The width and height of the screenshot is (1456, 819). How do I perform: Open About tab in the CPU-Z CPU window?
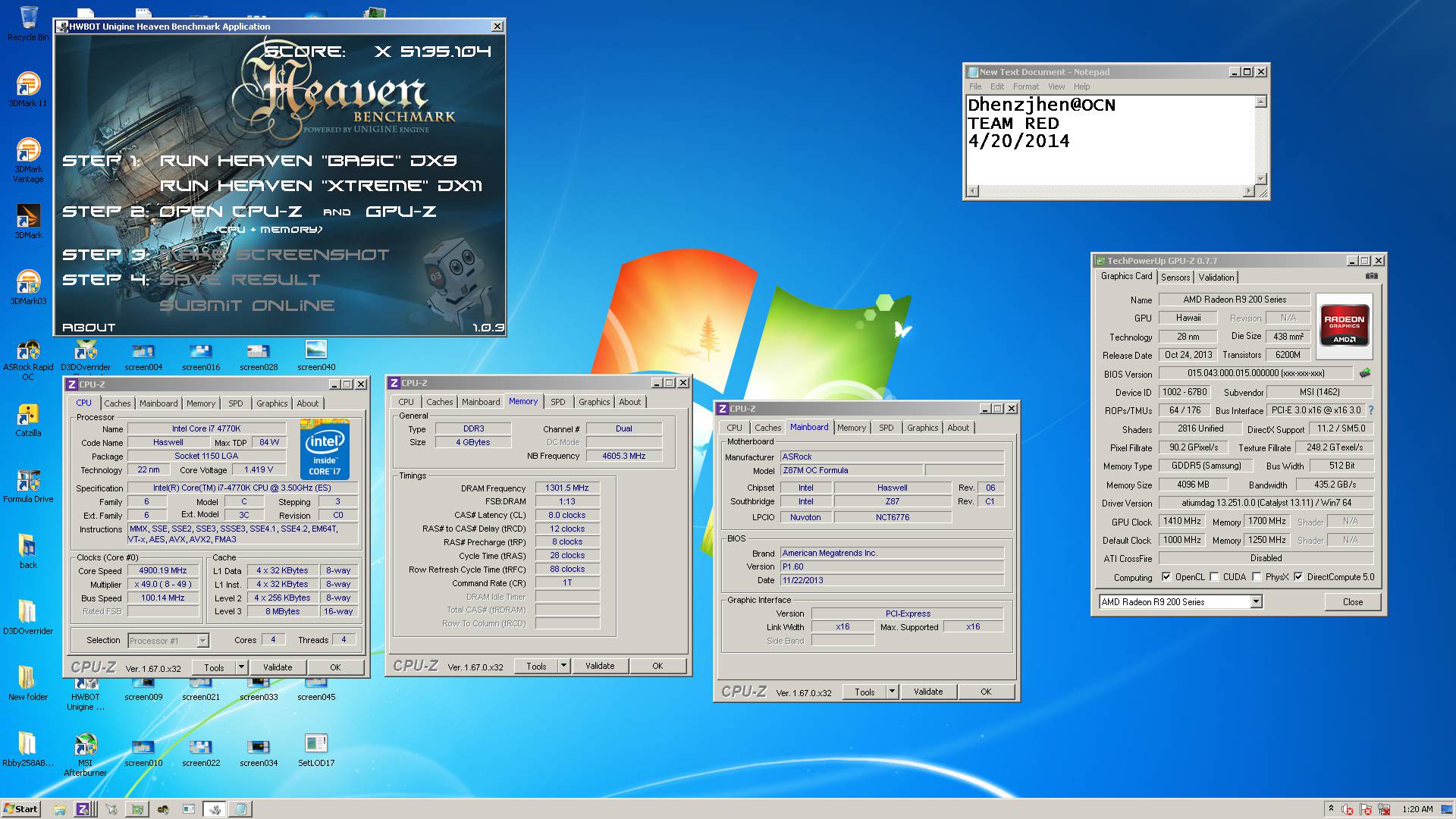[x=308, y=403]
